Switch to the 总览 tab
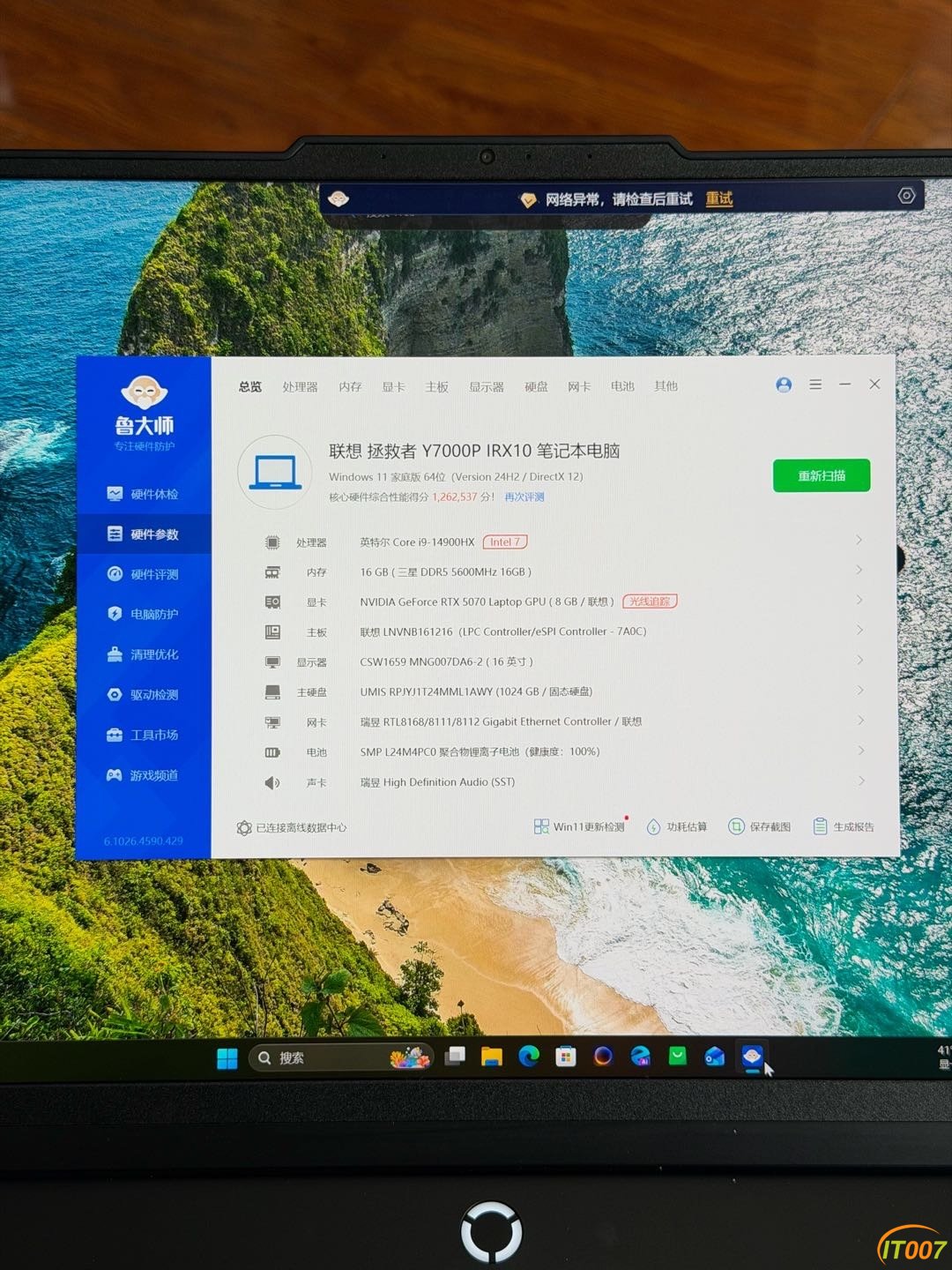The image size is (952, 1270). (250, 387)
